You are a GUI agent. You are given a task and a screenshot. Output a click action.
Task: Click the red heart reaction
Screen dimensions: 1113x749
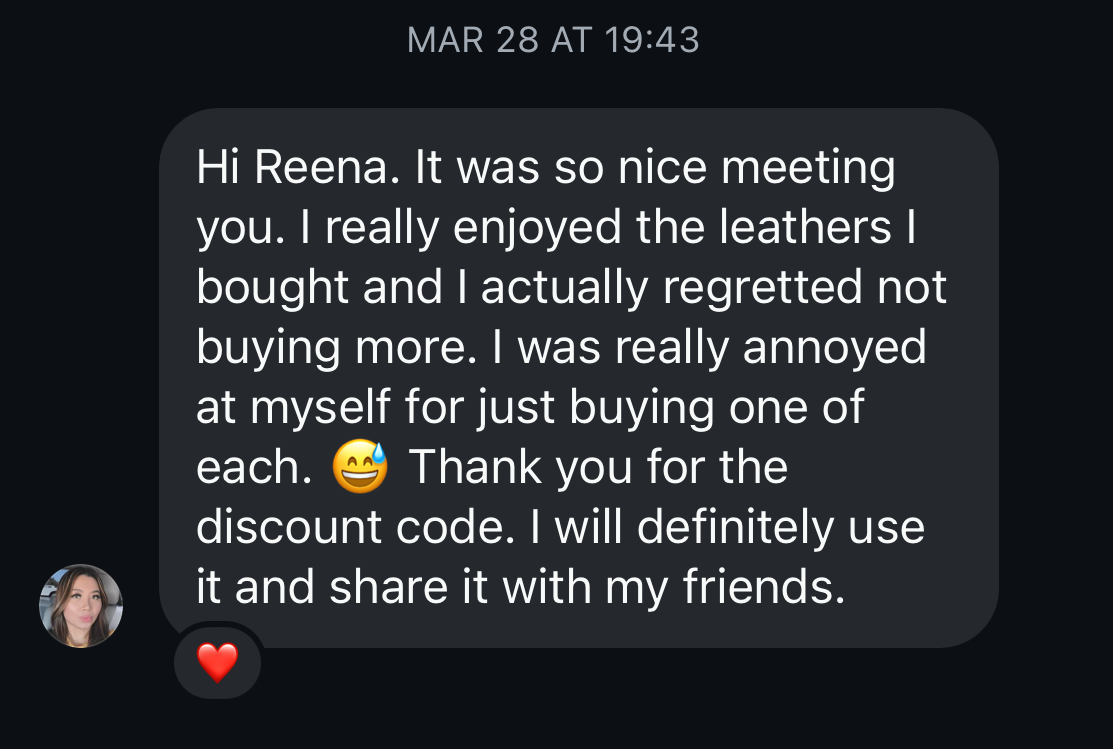point(217,662)
